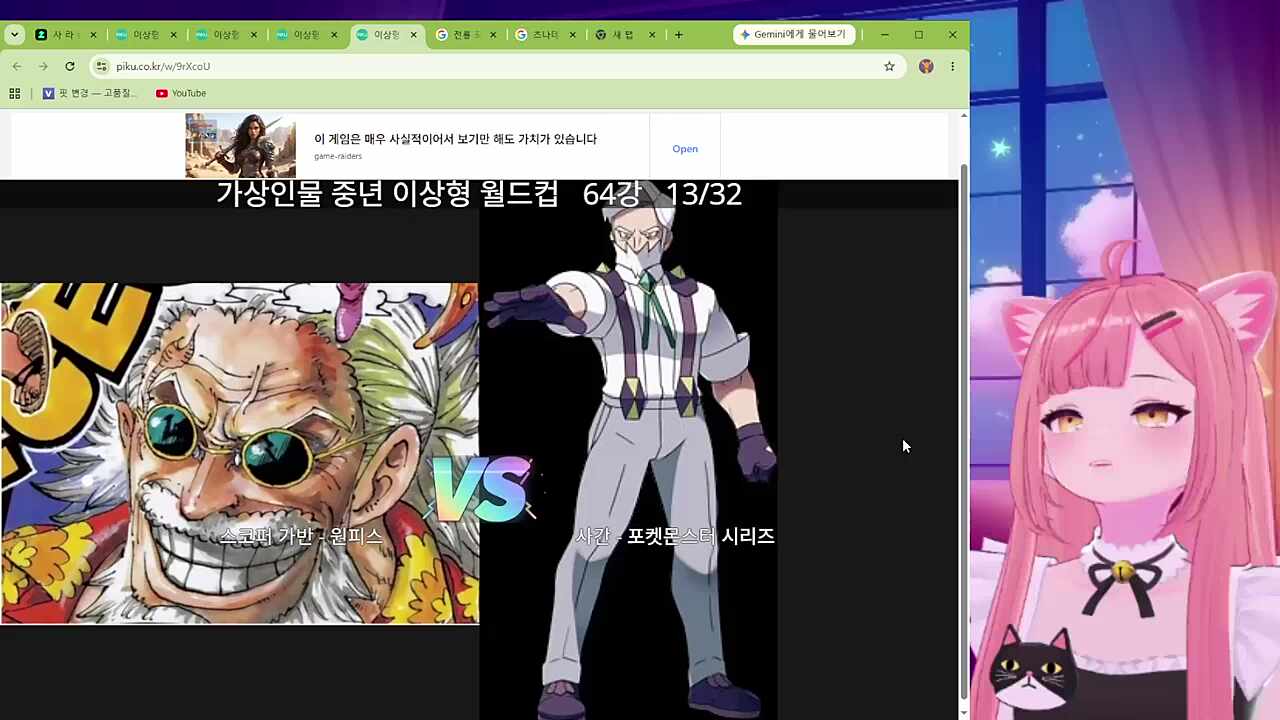
Task: Open the YouTube bookmark
Action: click(x=181, y=93)
